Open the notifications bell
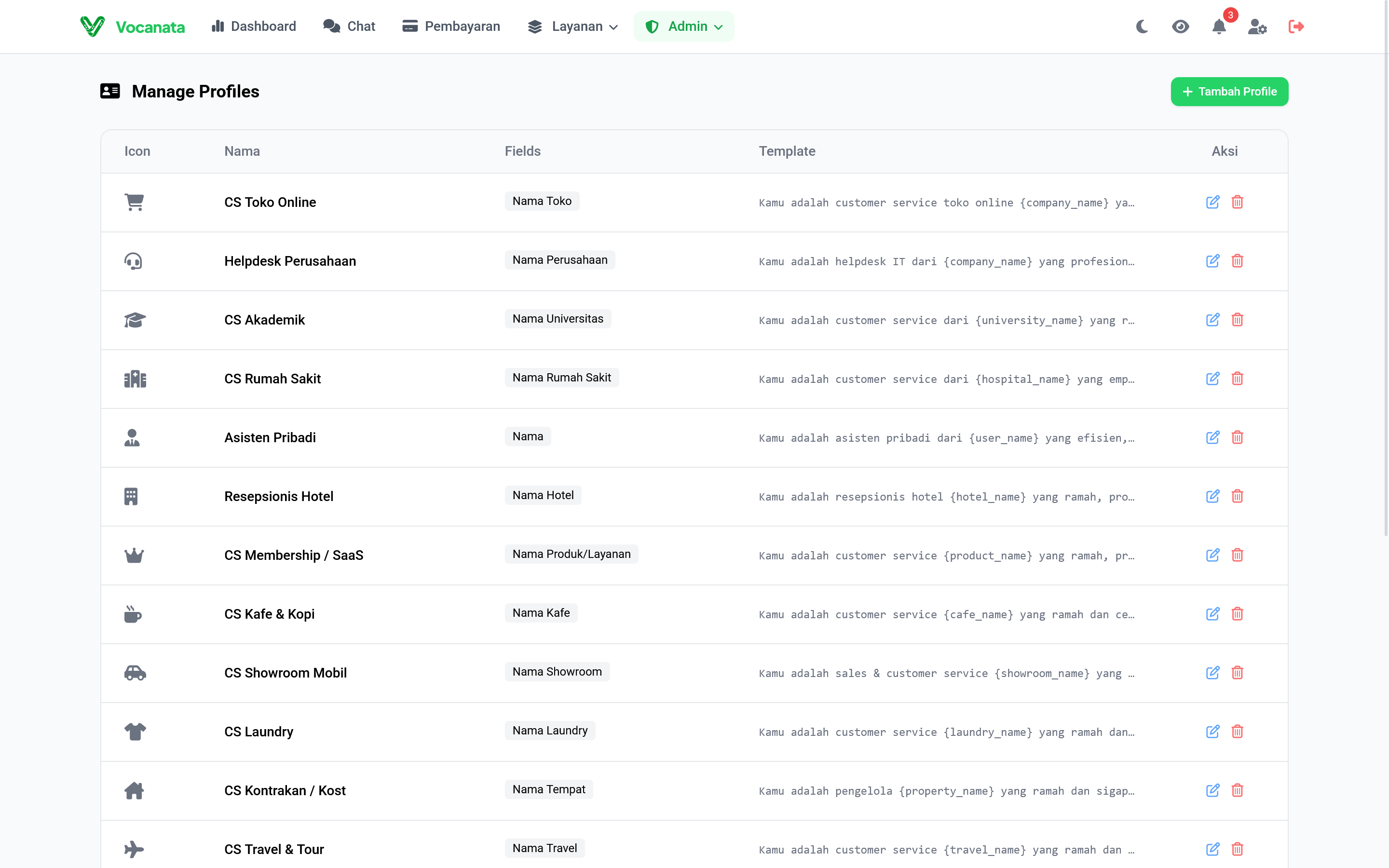This screenshot has height=868, width=1389. coord(1219,27)
